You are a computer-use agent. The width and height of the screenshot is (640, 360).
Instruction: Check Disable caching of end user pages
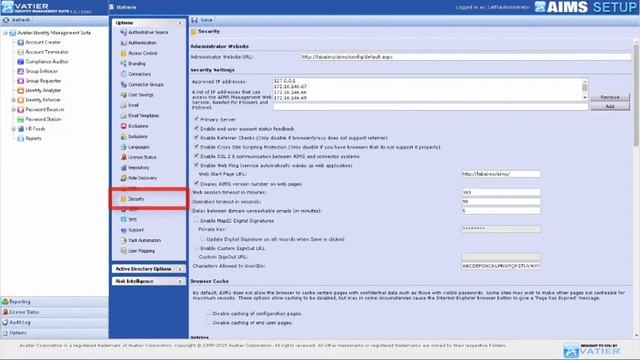pyautogui.click(x=209, y=322)
